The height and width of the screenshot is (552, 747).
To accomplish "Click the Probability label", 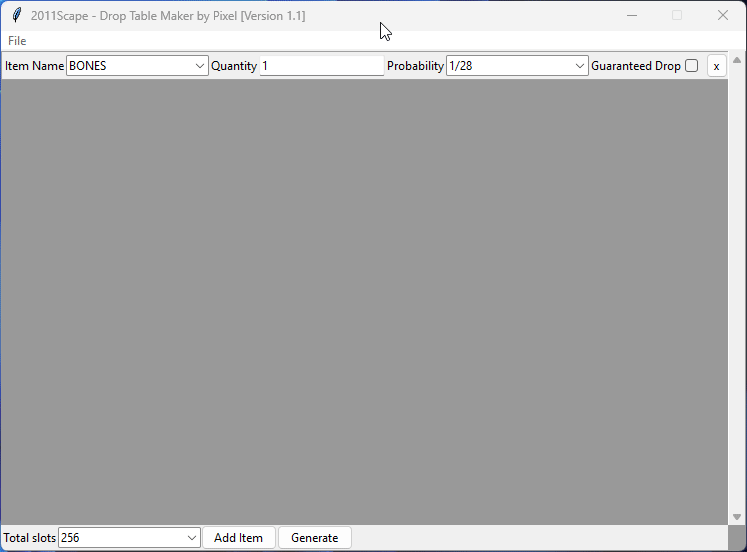I will [x=415, y=66].
